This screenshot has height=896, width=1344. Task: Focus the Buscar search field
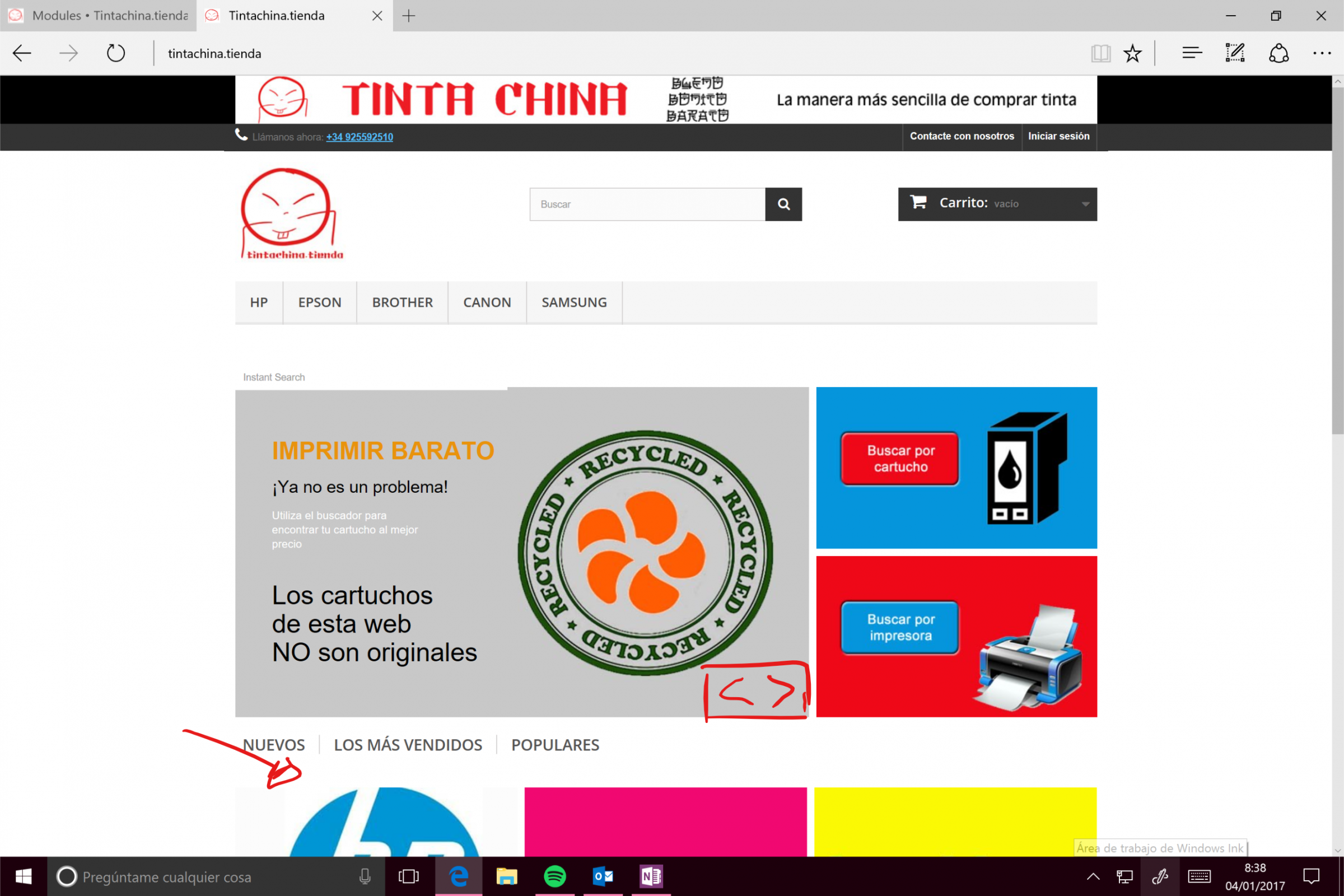coord(647,204)
